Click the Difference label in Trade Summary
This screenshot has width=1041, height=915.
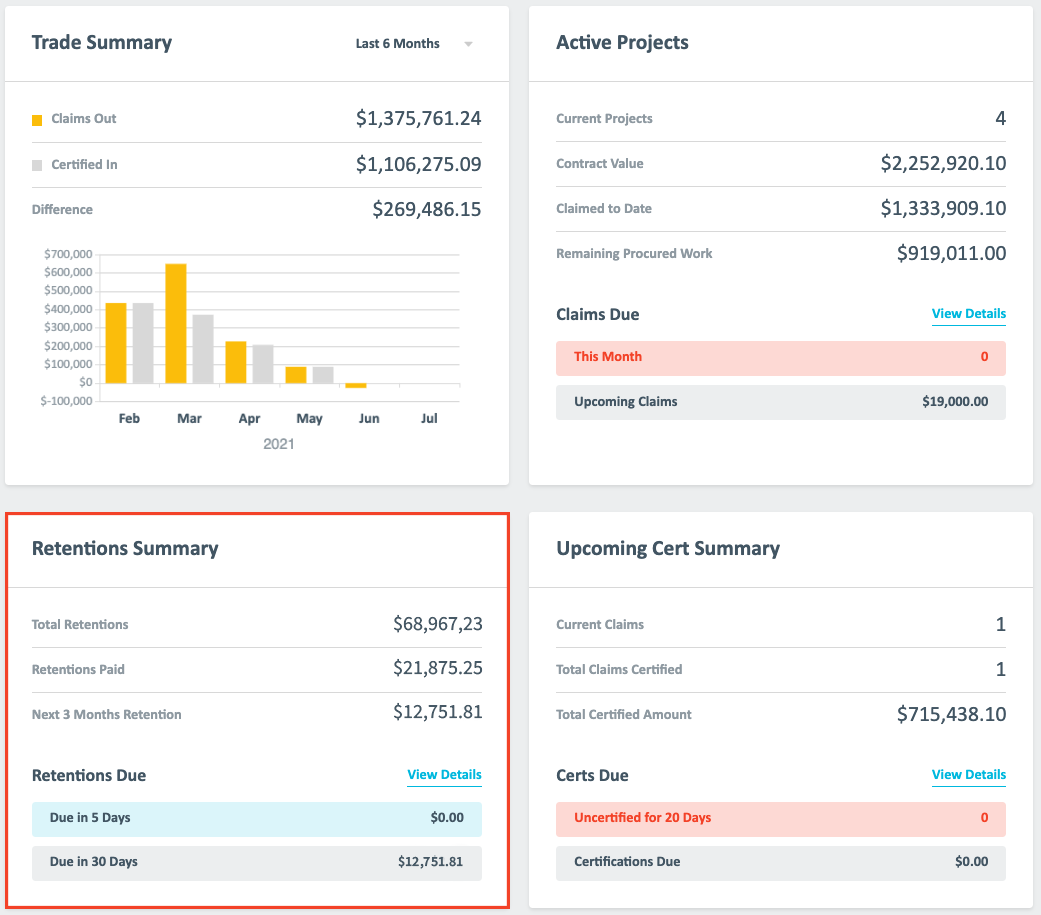click(62, 209)
